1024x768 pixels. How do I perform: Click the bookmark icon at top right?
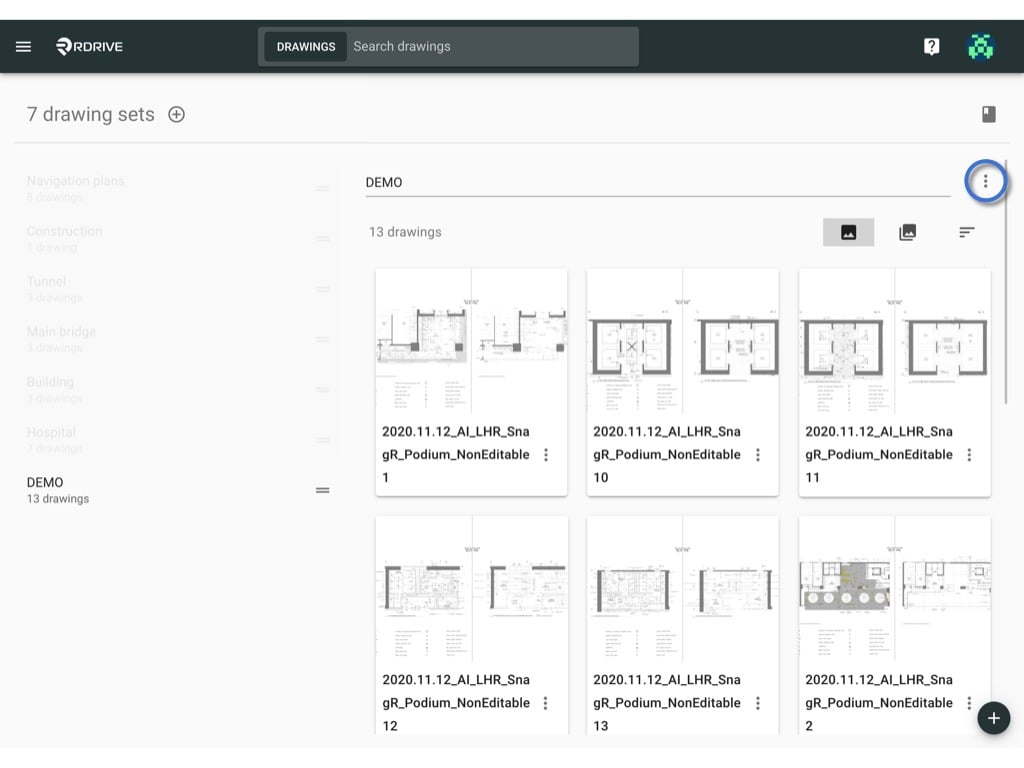pos(989,114)
